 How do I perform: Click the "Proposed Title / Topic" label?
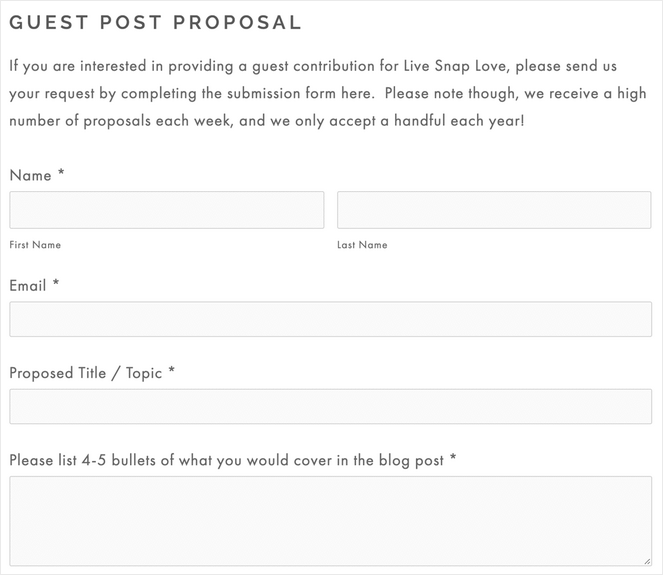click(x=85, y=373)
